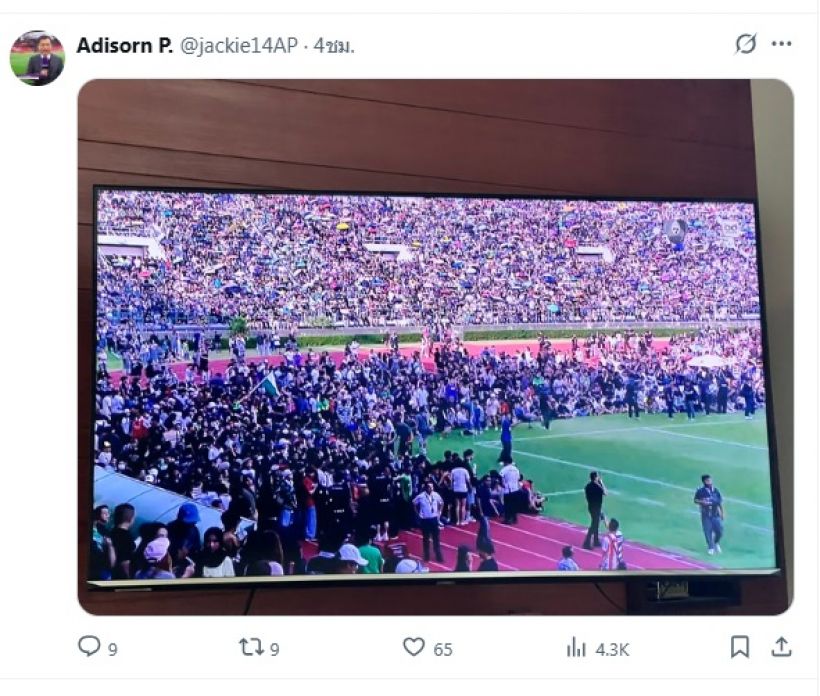Click the reply speech bubble icon
Image resolution: width=820 pixels, height=696 pixels.
pos(89,647)
